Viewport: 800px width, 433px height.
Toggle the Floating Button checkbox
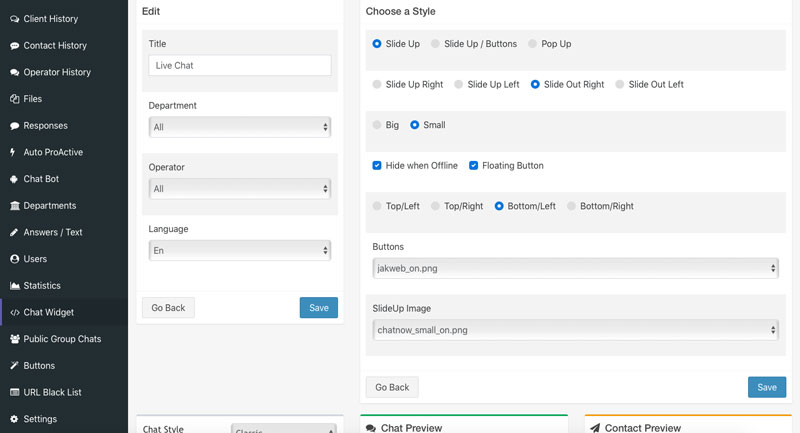[474, 165]
